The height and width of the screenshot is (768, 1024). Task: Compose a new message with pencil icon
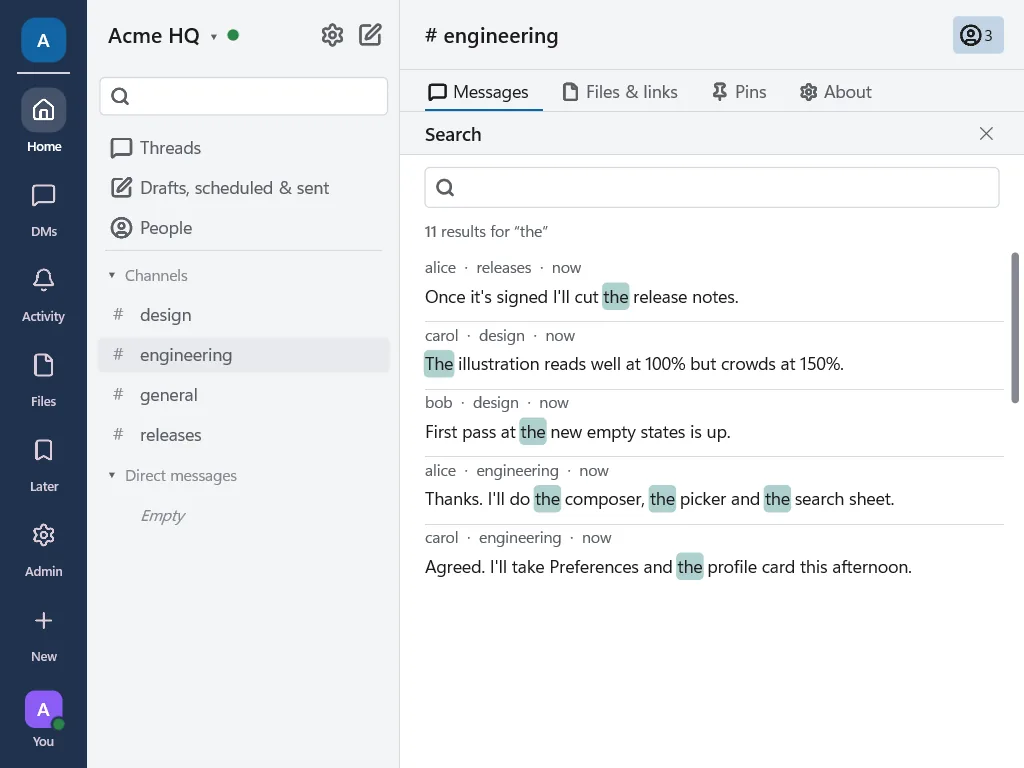point(370,35)
